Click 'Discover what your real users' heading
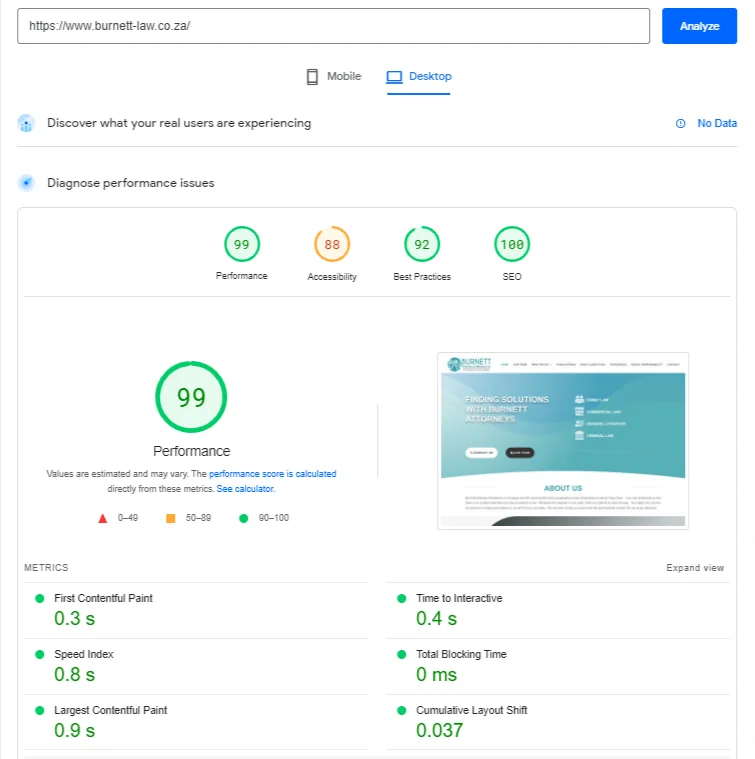 (179, 123)
